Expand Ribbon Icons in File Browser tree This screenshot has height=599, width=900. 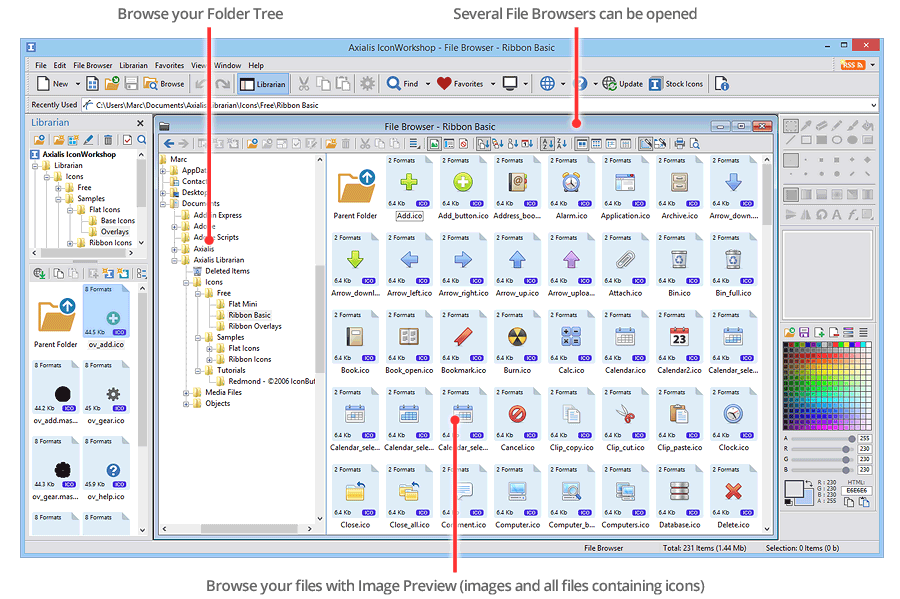coord(210,360)
